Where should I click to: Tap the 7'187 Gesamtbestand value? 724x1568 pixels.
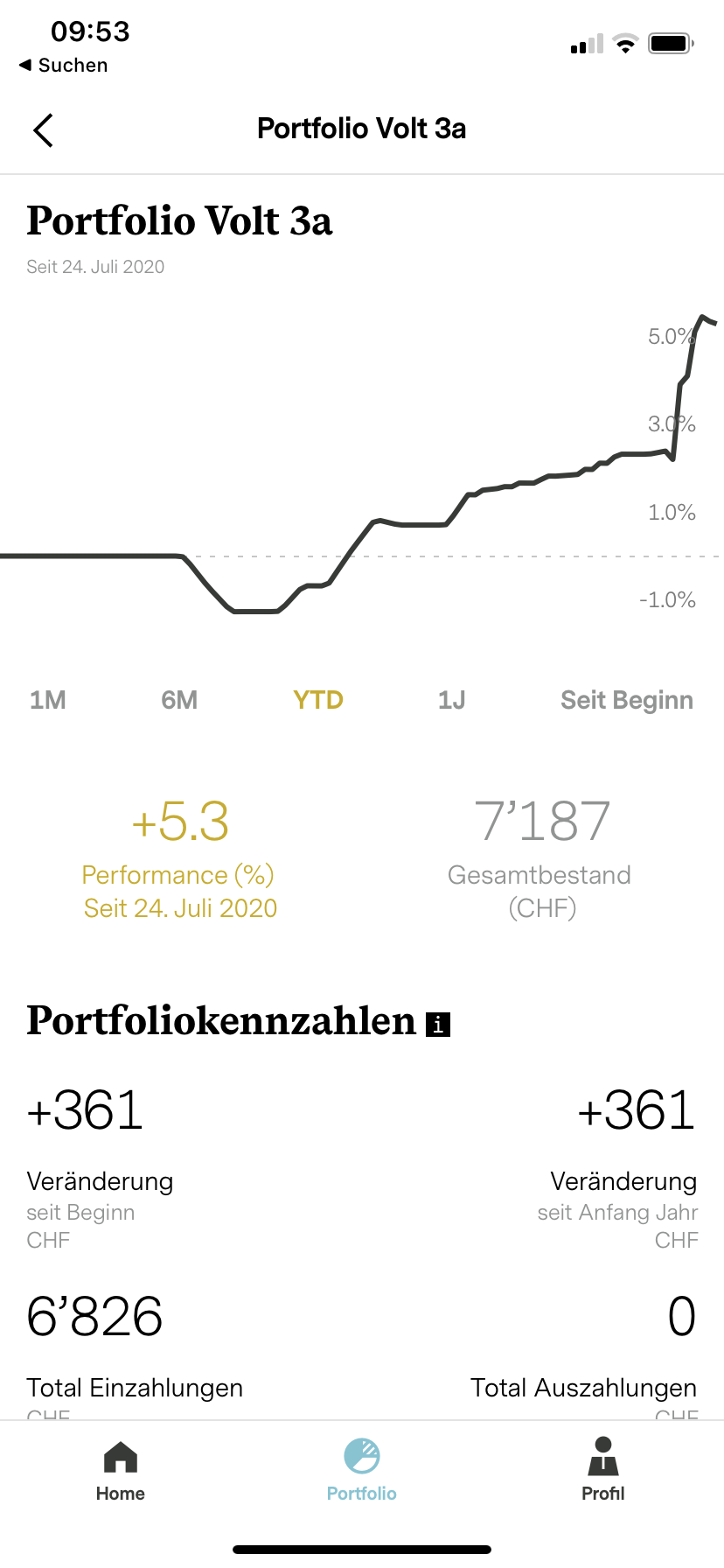pyautogui.click(x=541, y=822)
